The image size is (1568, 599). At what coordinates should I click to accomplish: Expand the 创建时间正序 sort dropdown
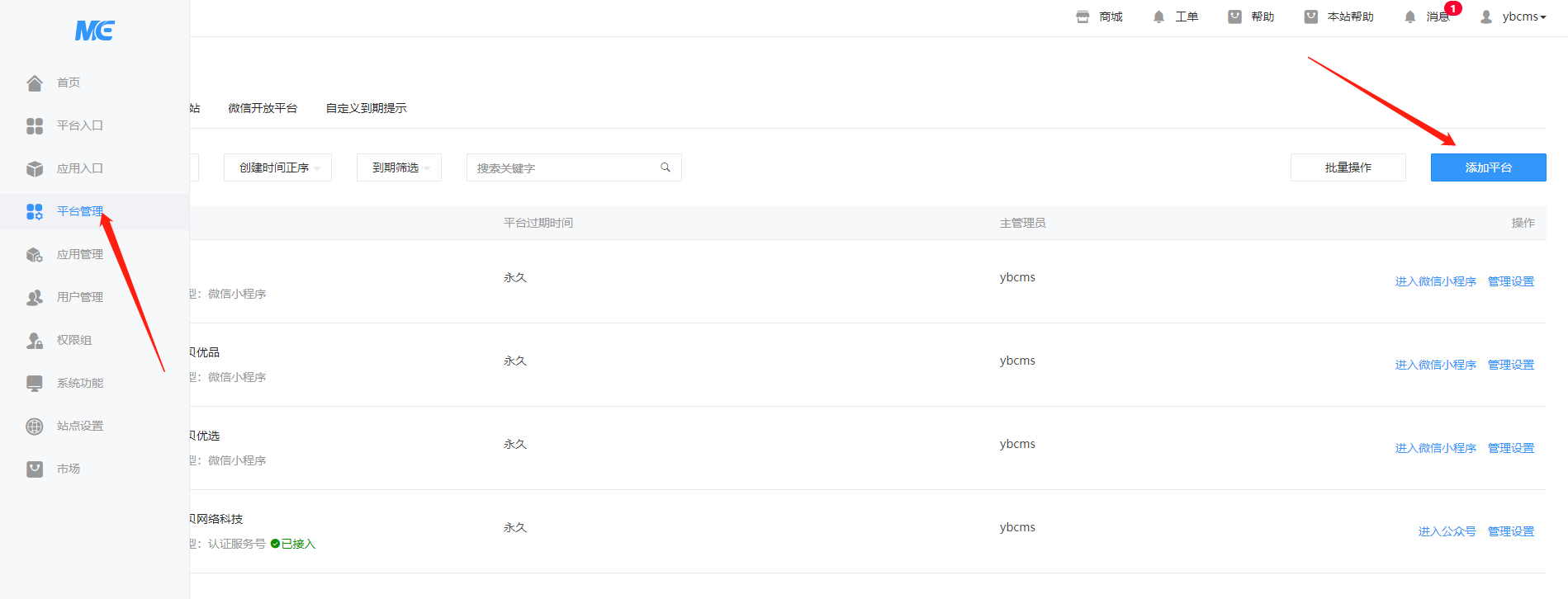277,167
